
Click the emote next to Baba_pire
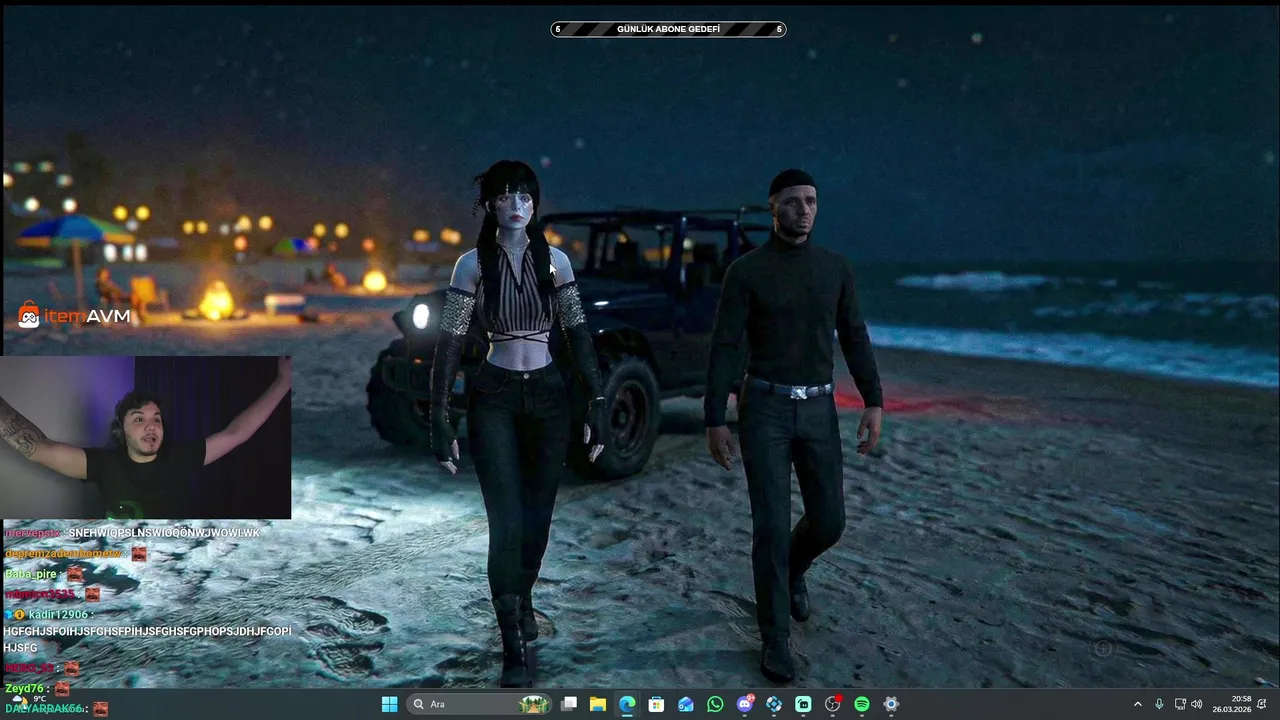coord(75,574)
